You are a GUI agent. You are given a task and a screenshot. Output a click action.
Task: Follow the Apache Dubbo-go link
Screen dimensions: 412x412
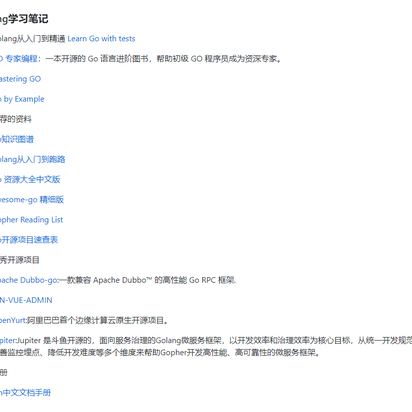tap(29, 280)
